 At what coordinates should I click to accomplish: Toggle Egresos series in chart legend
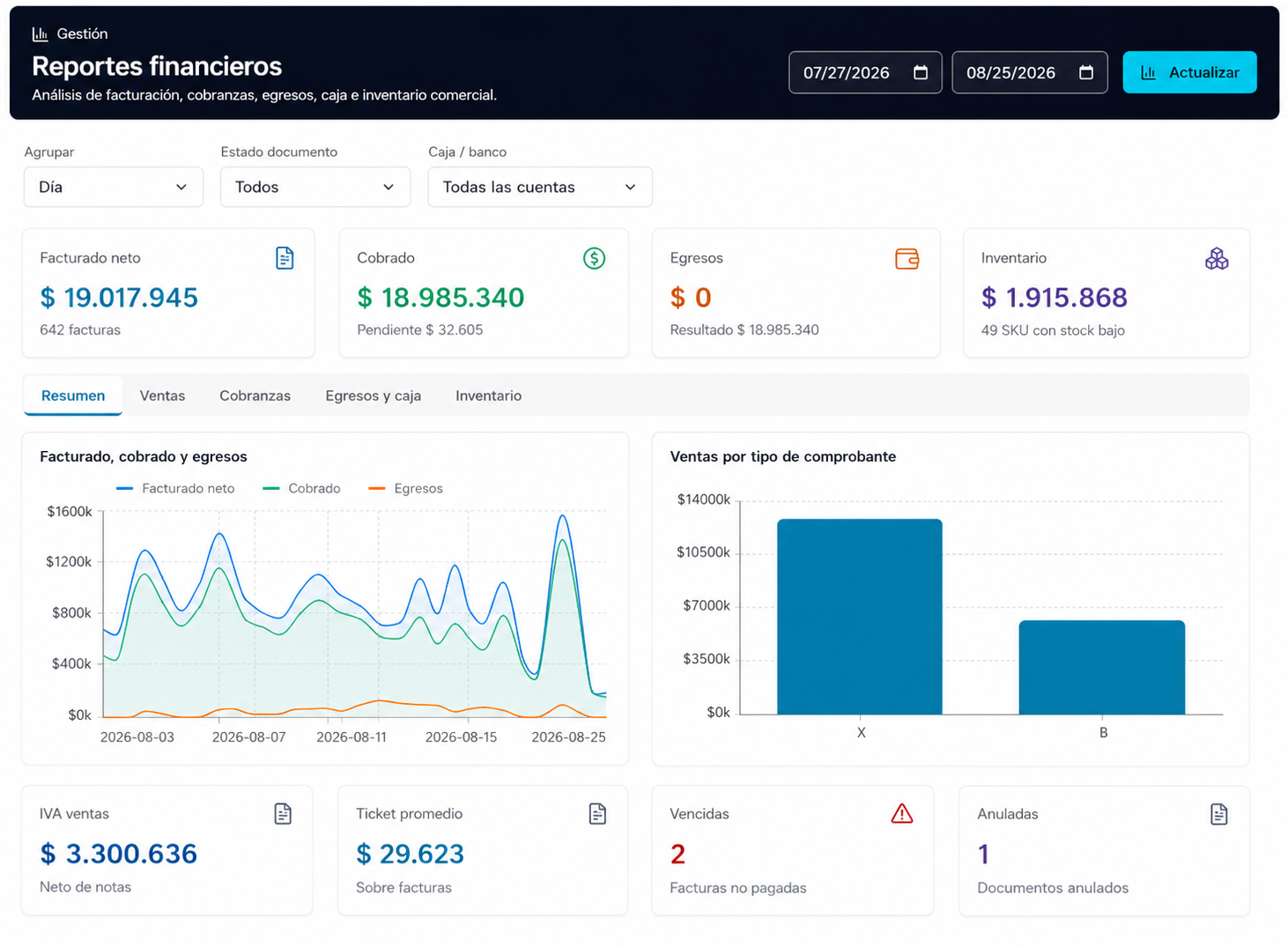(405, 488)
